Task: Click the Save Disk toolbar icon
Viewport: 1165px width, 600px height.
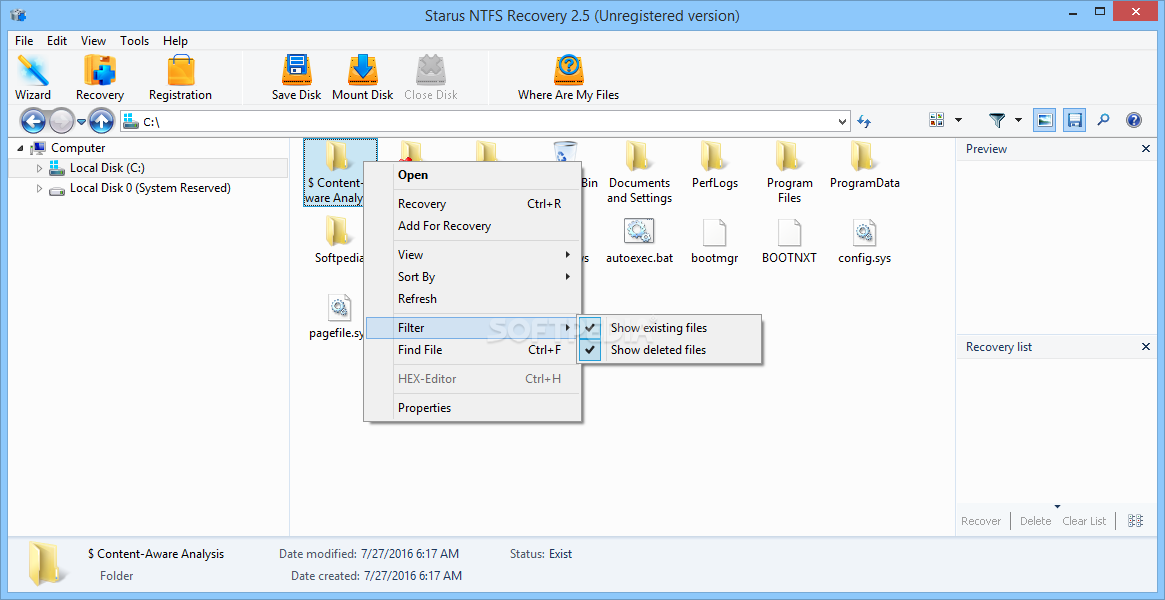Action: (x=296, y=77)
